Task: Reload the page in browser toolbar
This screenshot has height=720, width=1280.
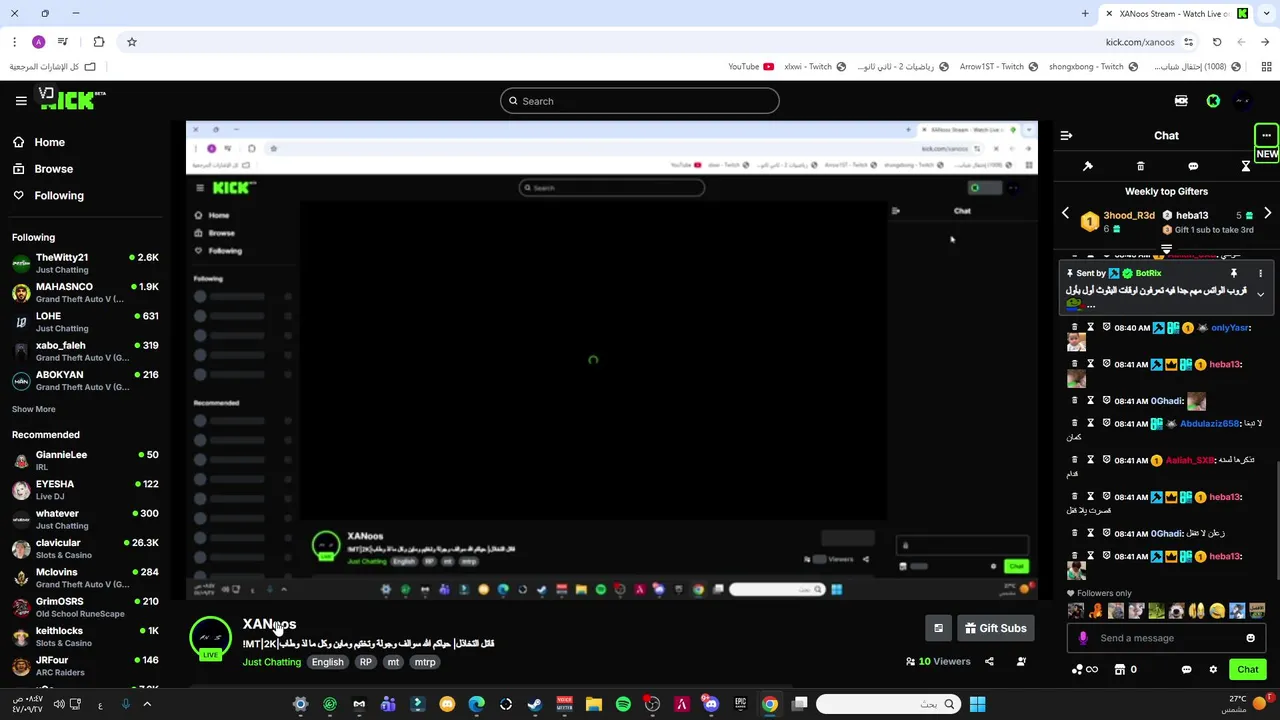Action: coord(1217,42)
